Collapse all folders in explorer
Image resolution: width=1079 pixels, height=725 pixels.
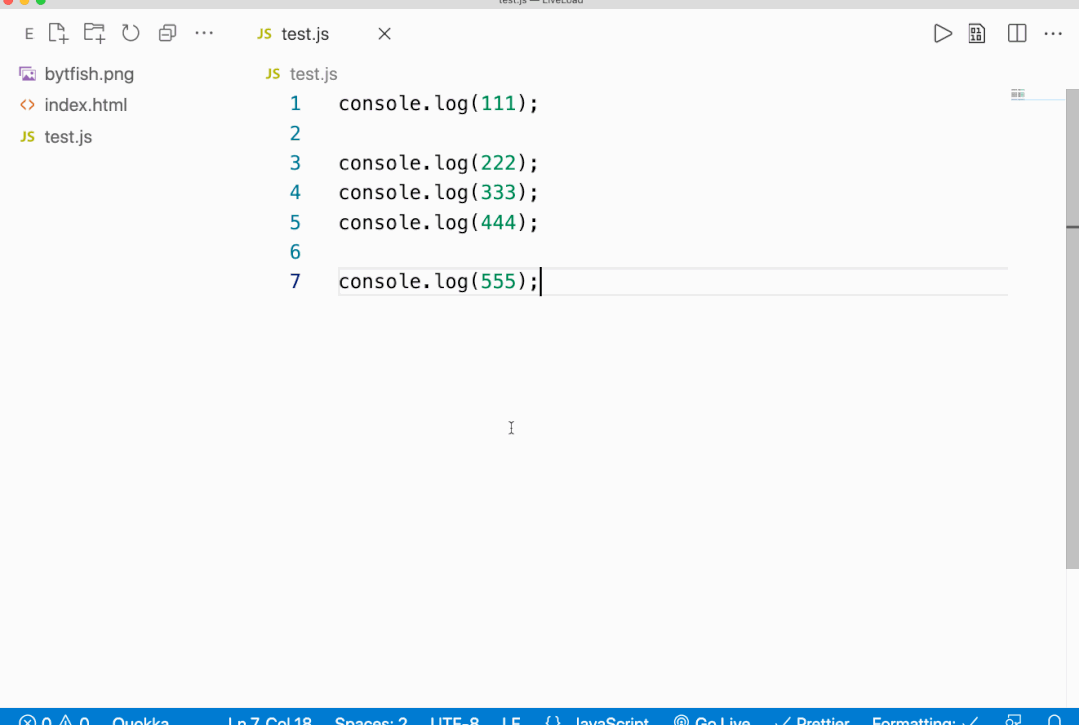point(167,33)
